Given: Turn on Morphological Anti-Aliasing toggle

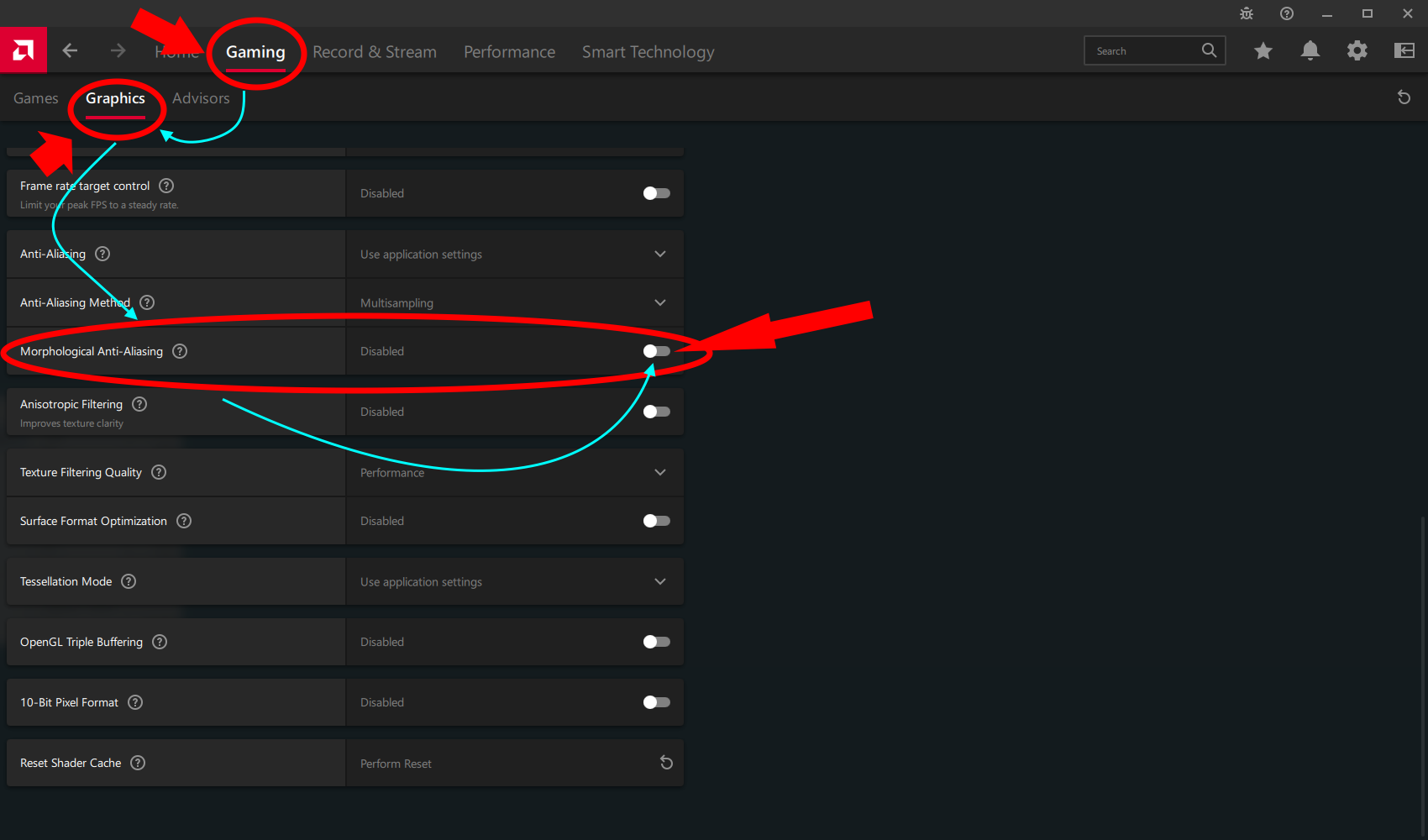Looking at the screenshot, I should tap(657, 351).
